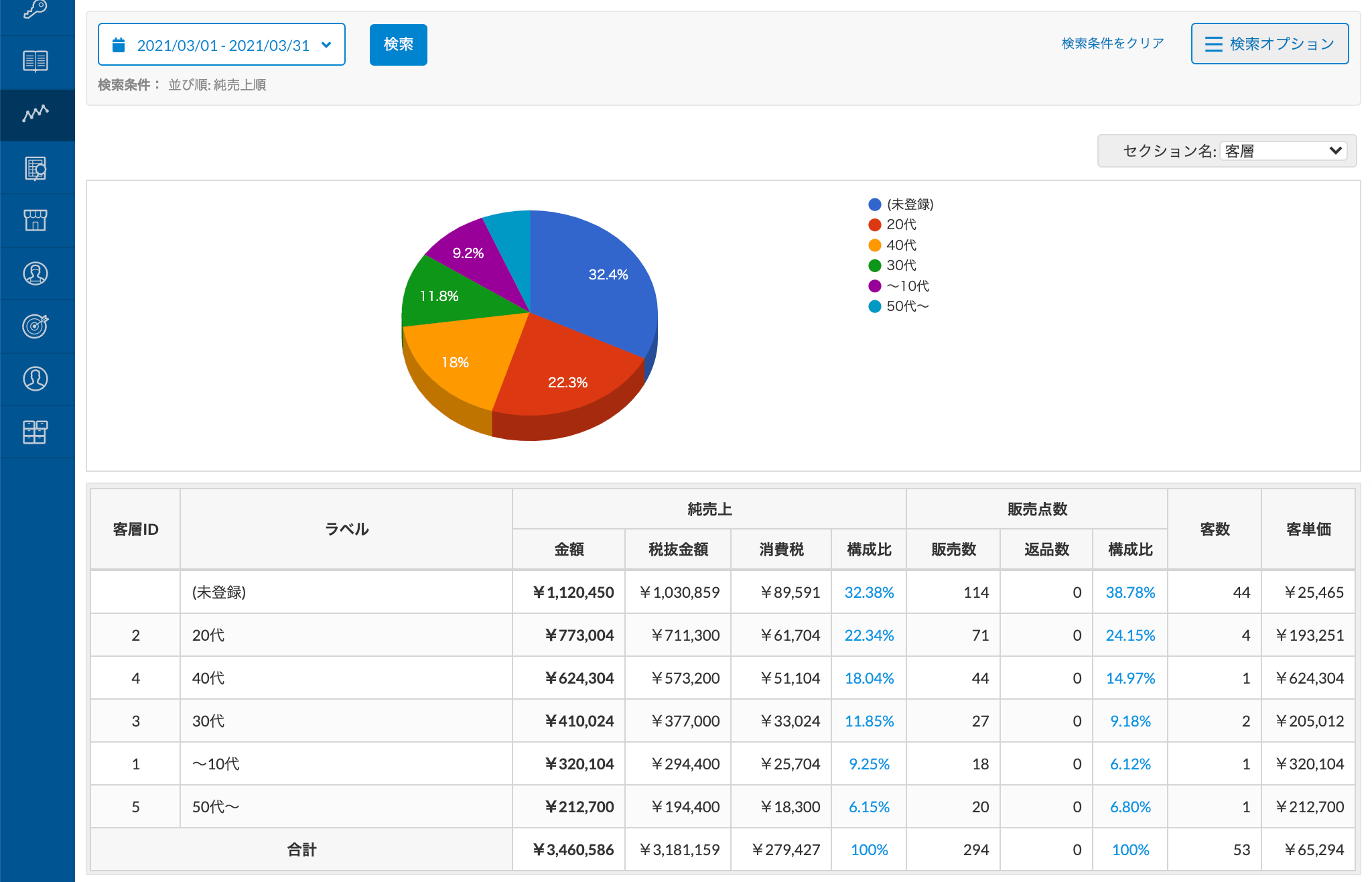Open the user account circle sidebar icon
The height and width of the screenshot is (882, 1372).
36,379
